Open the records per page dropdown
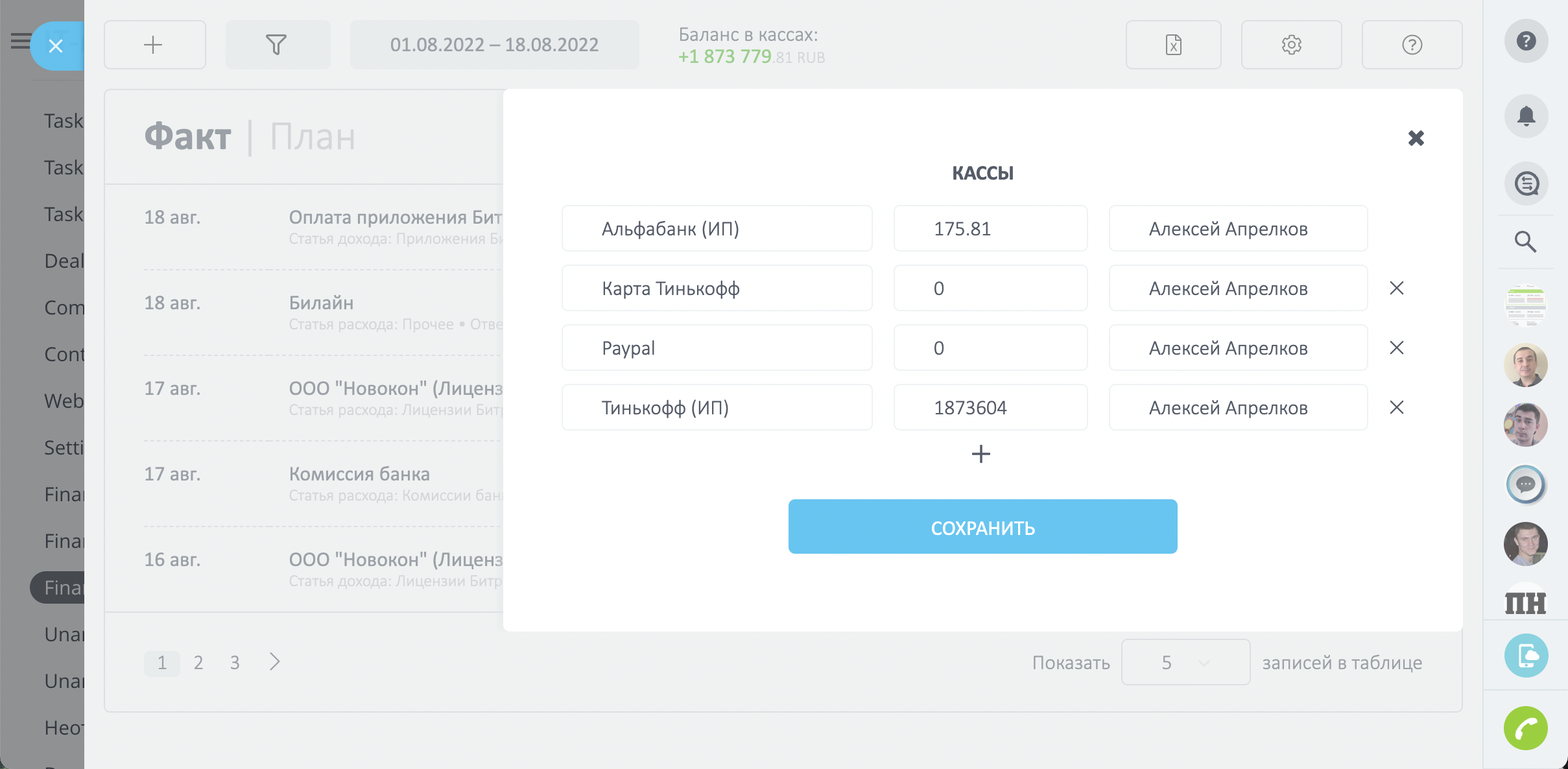The image size is (1568, 769). click(x=1185, y=662)
